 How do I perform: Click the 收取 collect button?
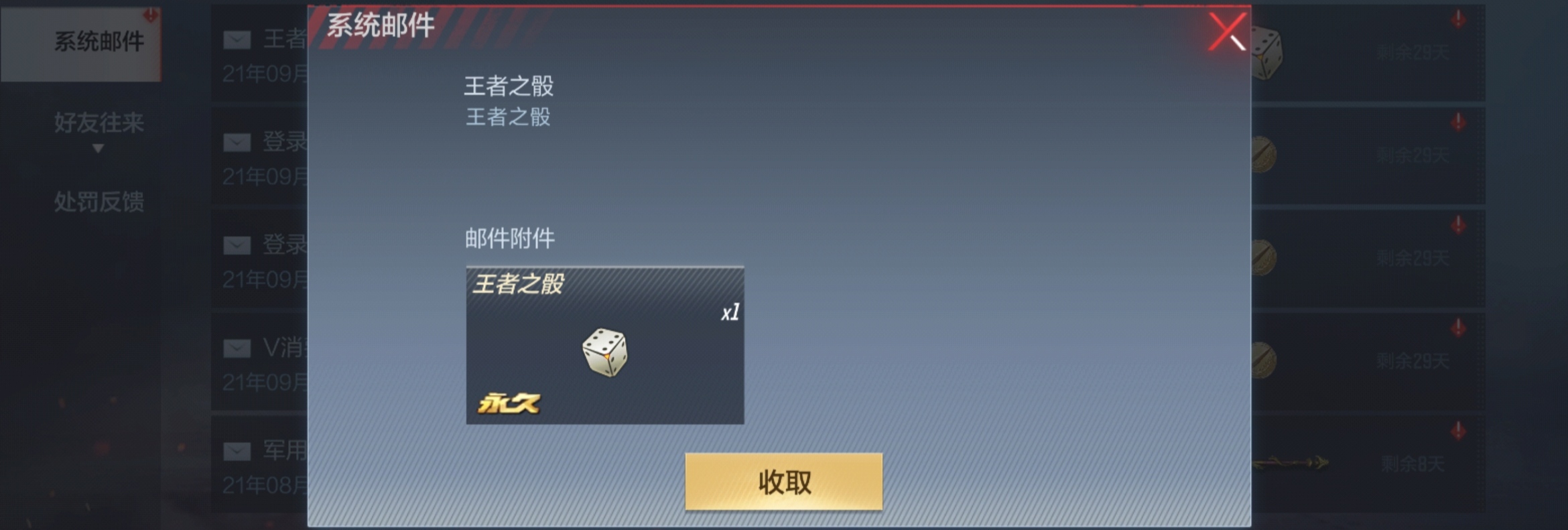click(x=783, y=482)
